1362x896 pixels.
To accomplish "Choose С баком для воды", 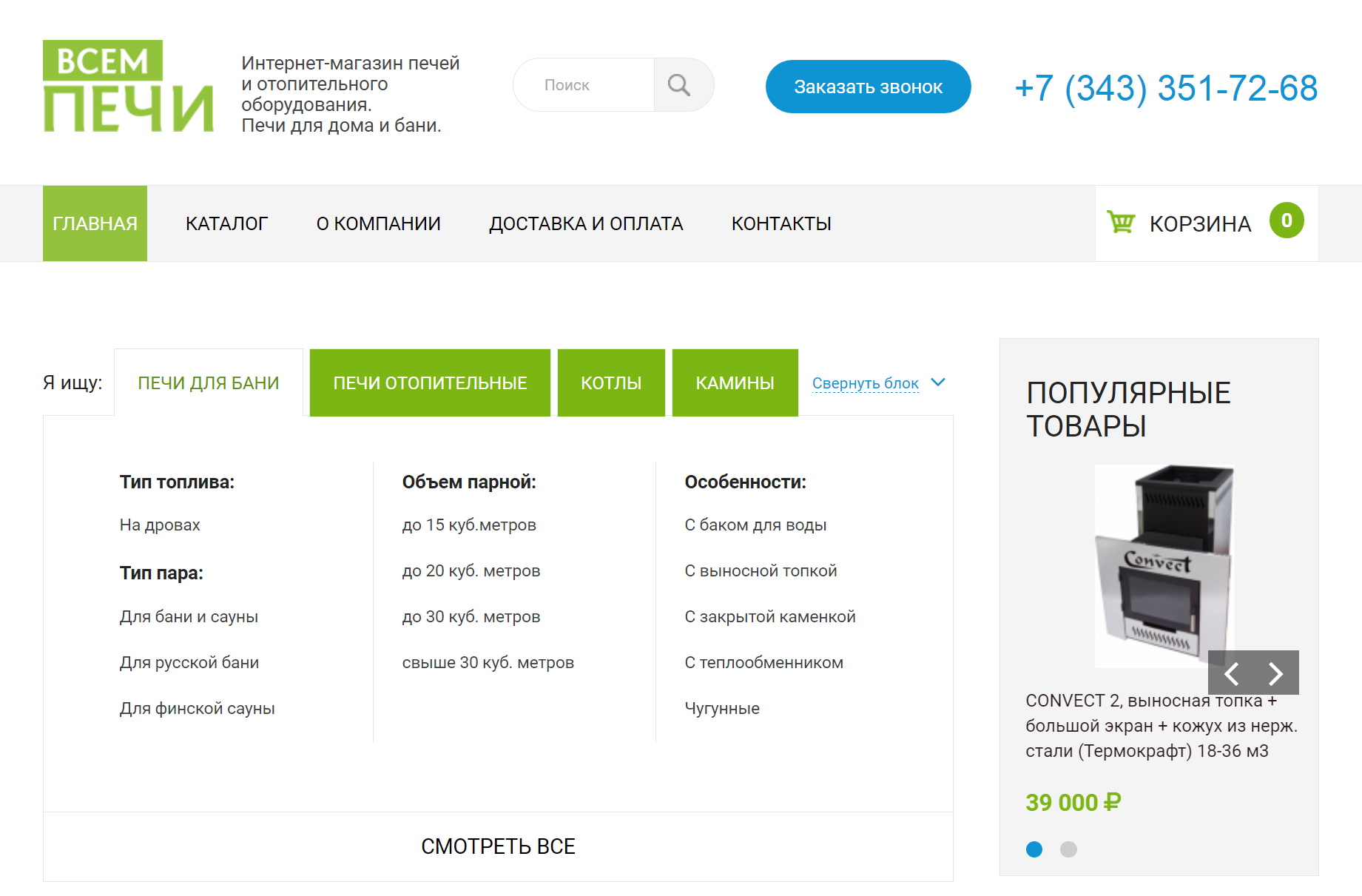I will pos(755,525).
